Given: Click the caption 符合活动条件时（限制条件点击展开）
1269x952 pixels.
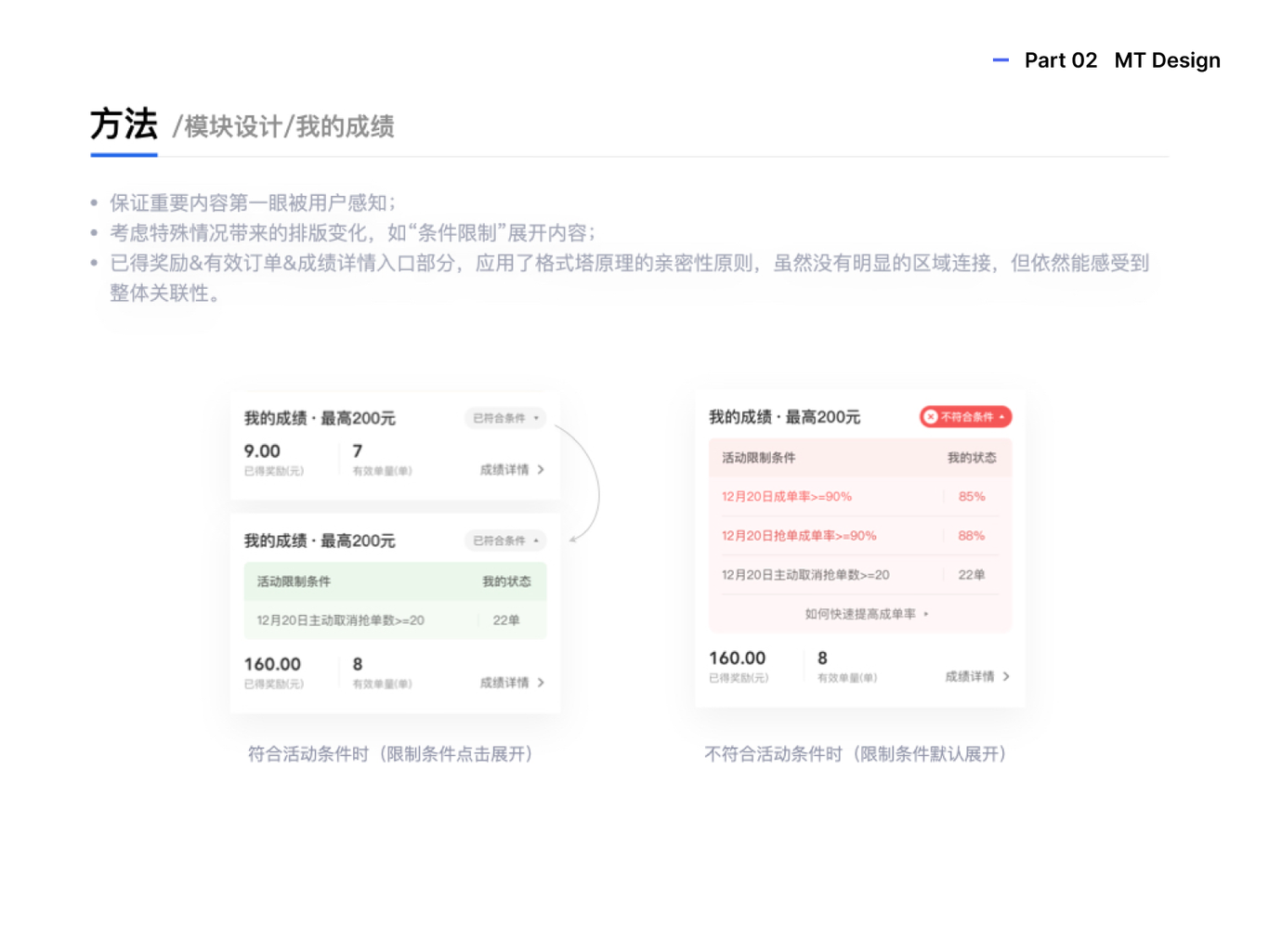Looking at the screenshot, I should pyautogui.click(x=390, y=754).
